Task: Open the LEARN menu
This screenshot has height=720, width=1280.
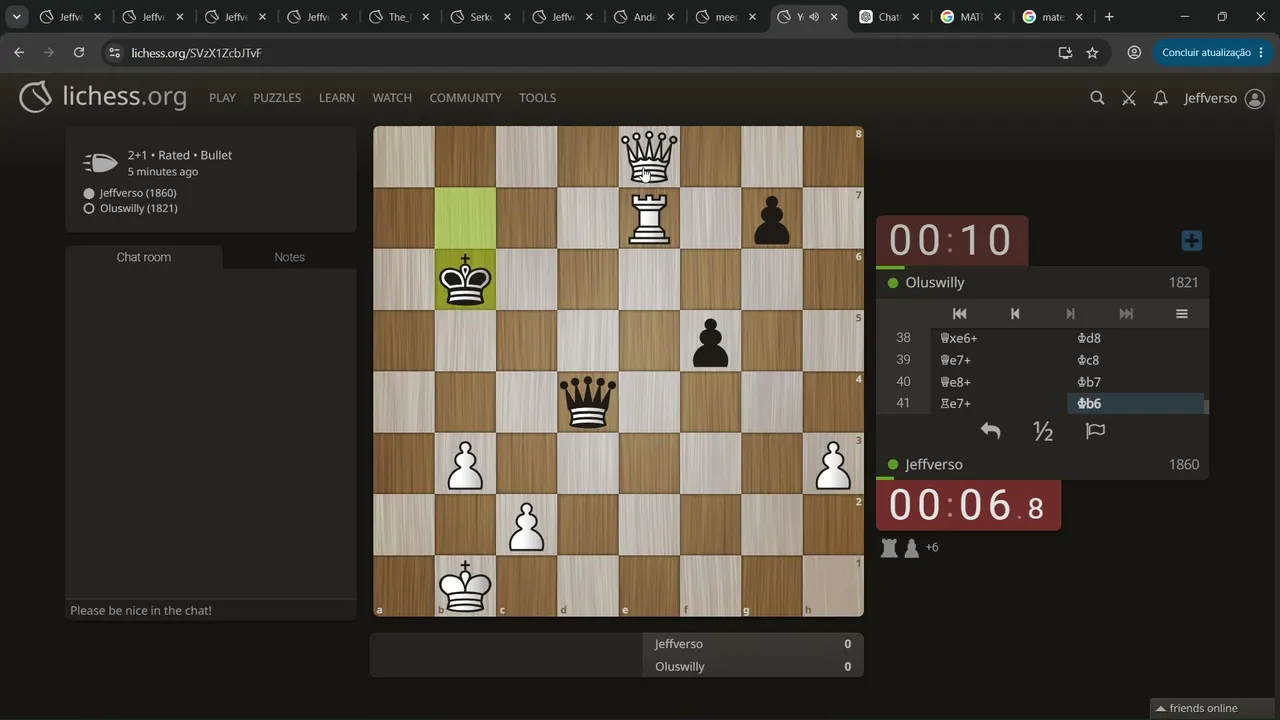Action: 337,98
